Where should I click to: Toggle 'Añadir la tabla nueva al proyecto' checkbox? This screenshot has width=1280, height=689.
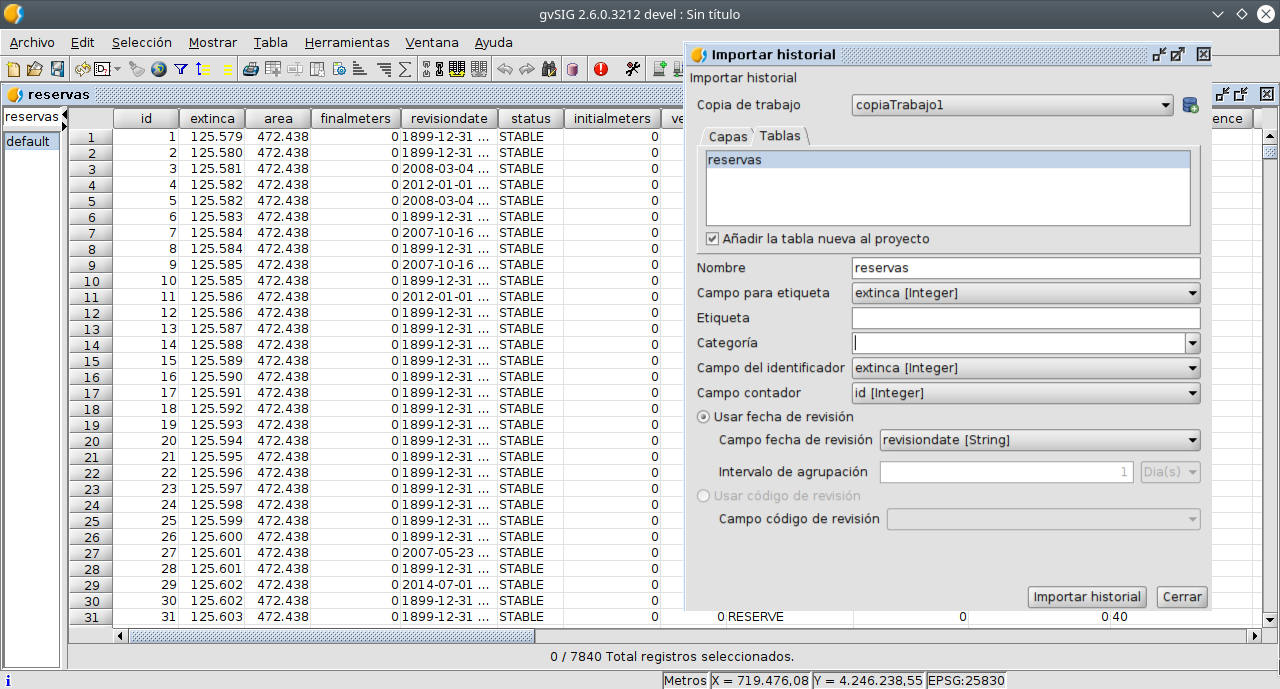[x=712, y=239]
